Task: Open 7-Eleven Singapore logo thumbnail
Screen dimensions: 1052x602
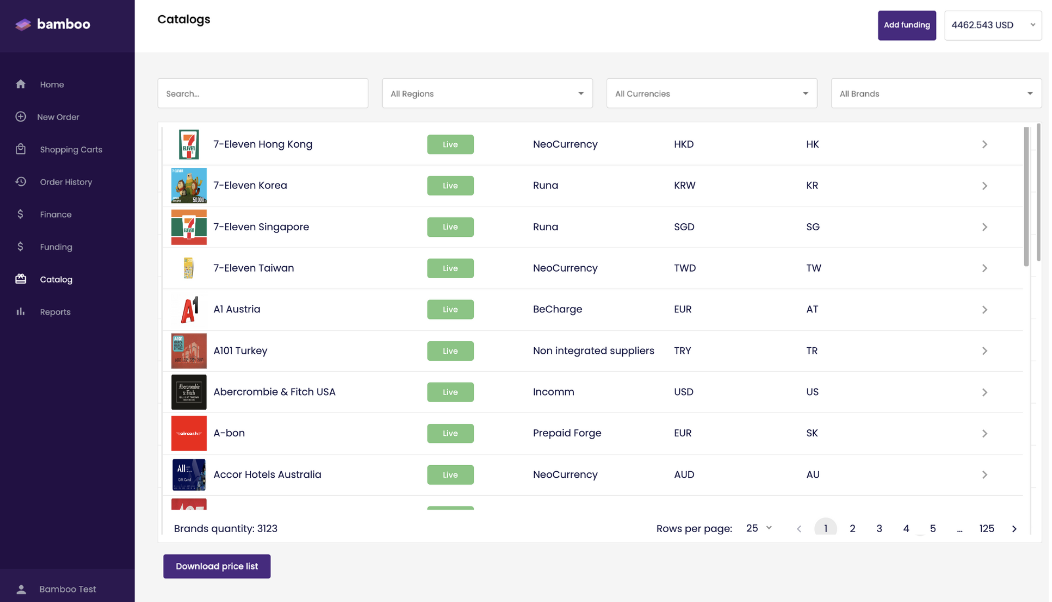Action: pos(189,227)
